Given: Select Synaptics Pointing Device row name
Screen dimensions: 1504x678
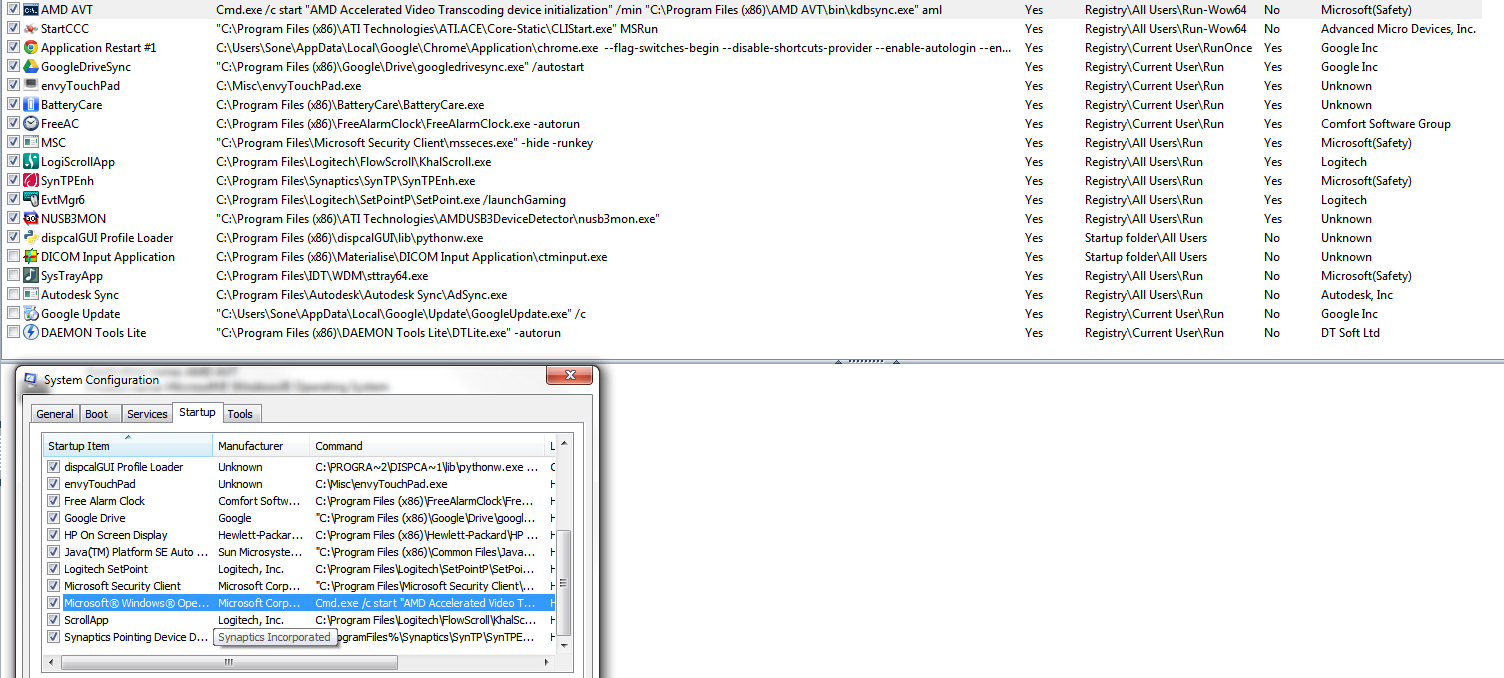Looking at the screenshot, I should pyautogui.click(x=137, y=637).
